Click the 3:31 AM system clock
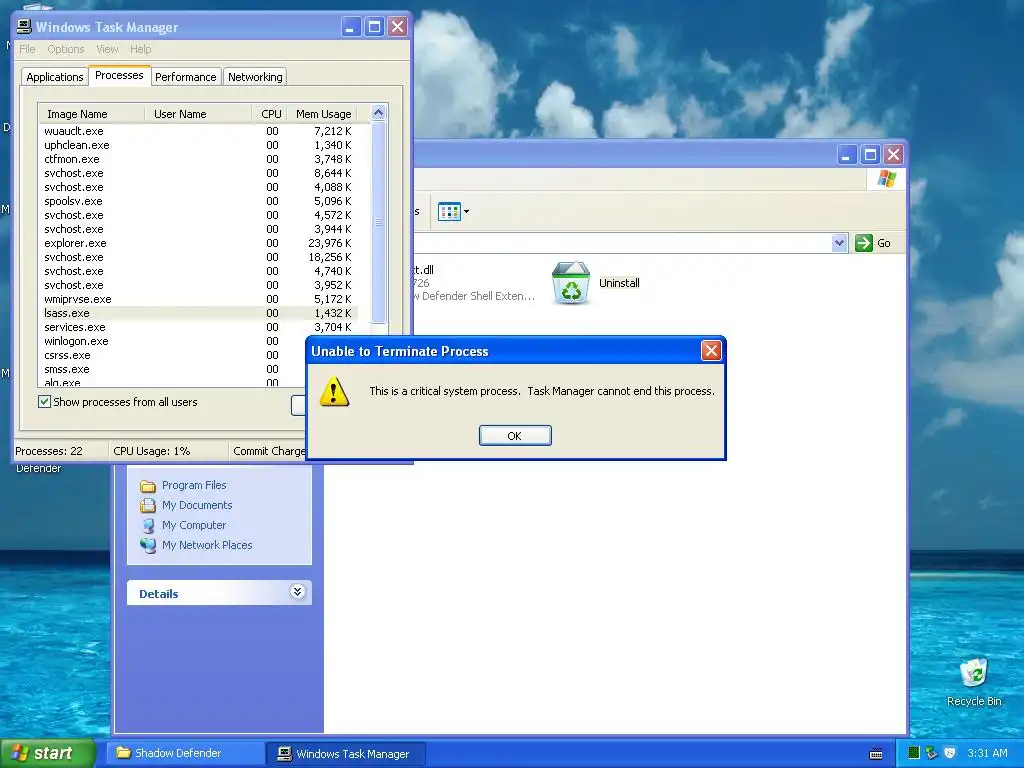 coord(987,753)
